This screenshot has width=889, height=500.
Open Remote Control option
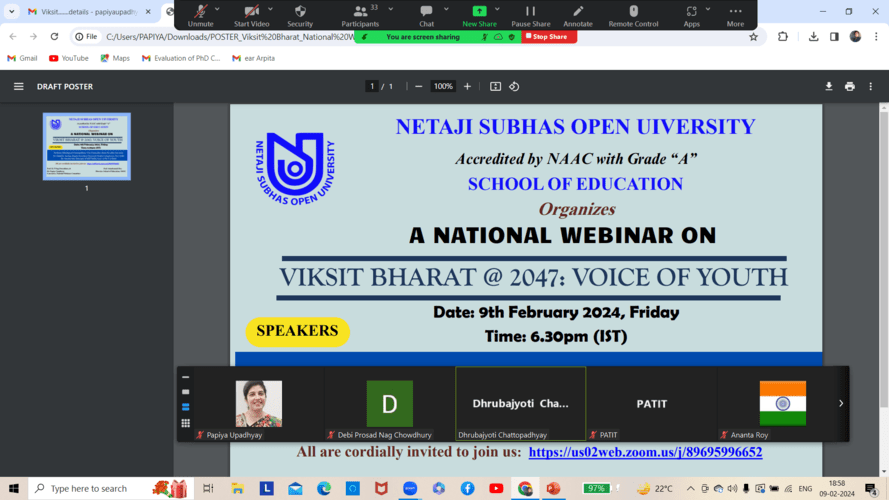(x=633, y=15)
